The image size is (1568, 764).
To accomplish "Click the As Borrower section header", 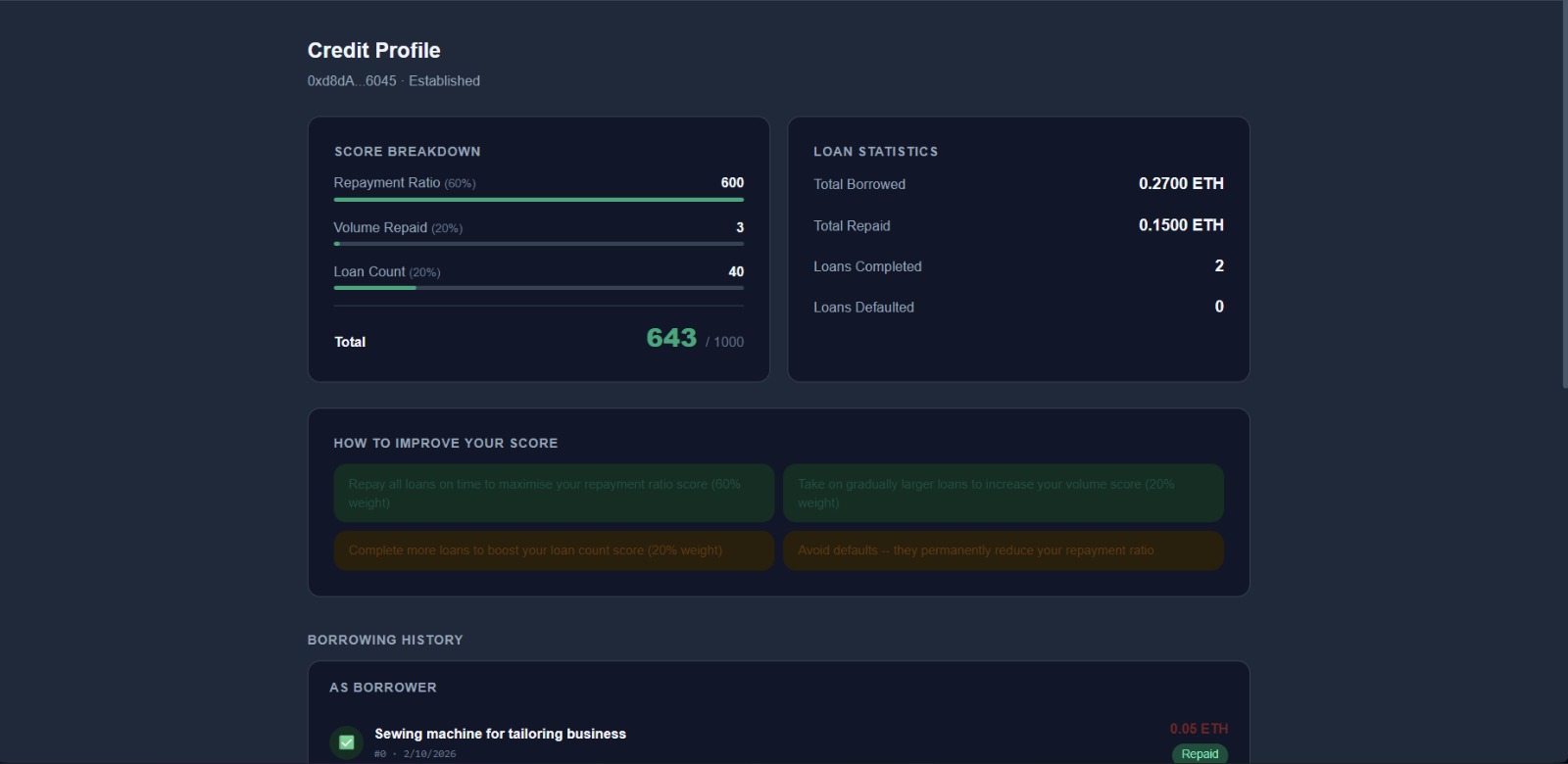I will tap(383, 688).
